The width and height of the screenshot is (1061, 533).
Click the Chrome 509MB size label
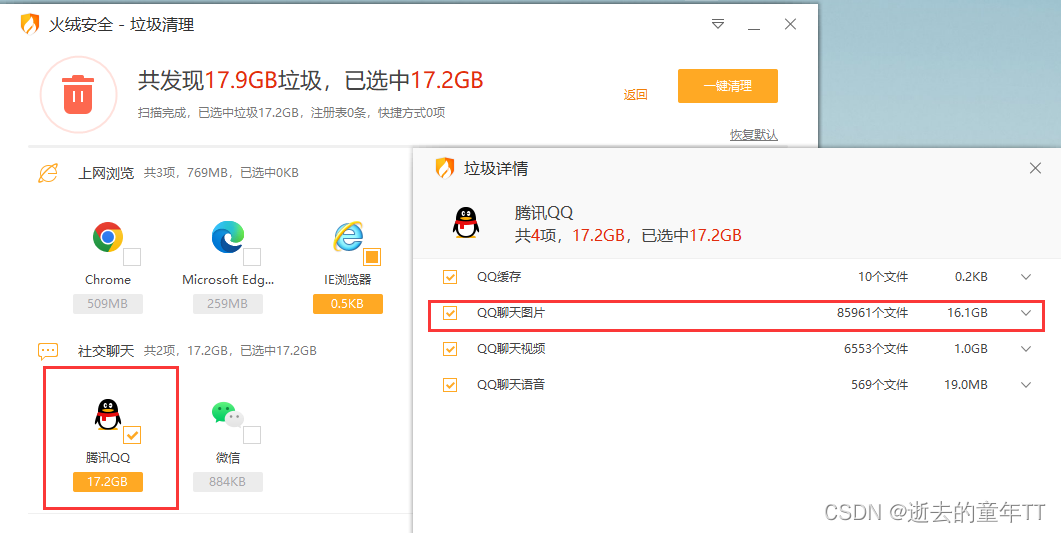(x=108, y=304)
